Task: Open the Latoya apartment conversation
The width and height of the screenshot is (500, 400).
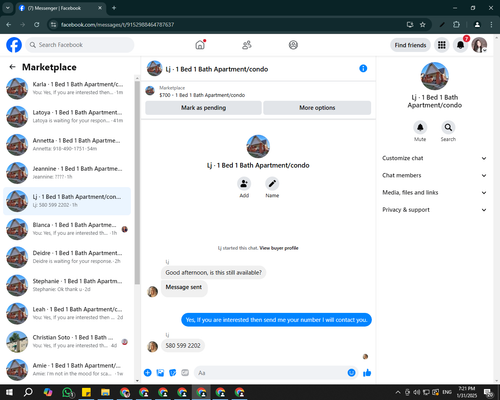Action: pyautogui.click(x=67, y=117)
